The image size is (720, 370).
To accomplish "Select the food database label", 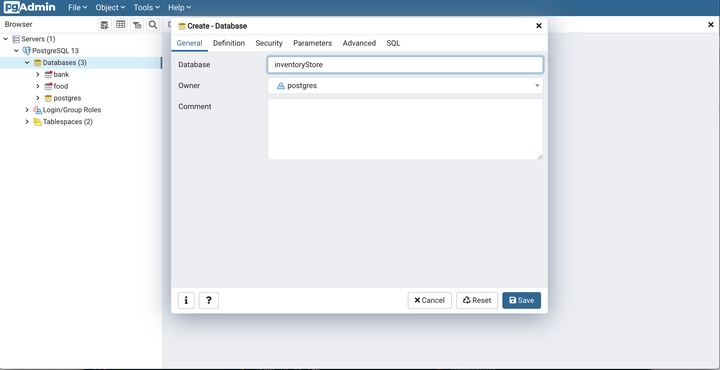I will [x=61, y=86].
